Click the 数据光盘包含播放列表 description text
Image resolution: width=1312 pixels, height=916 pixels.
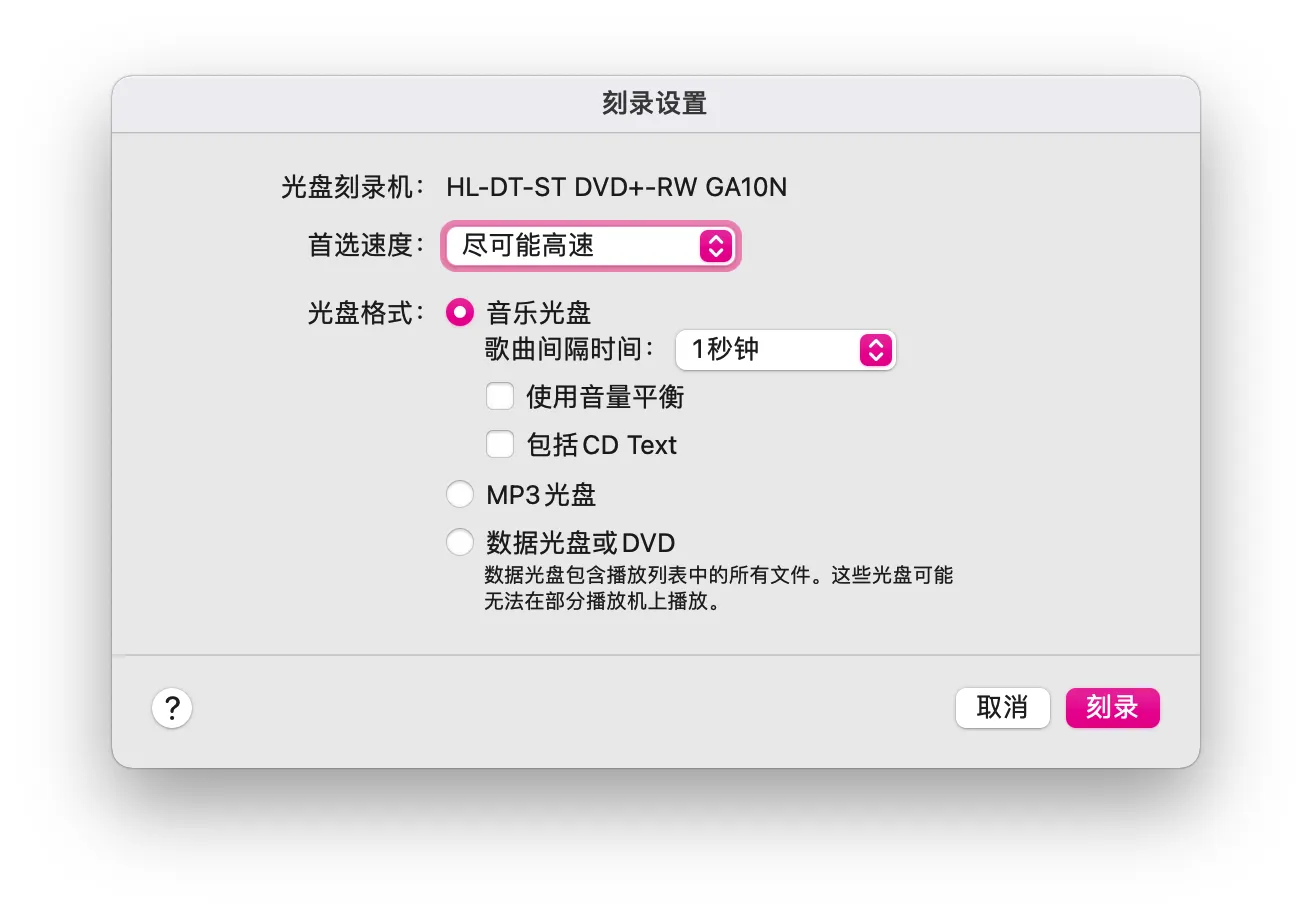[x=719, y=590]
